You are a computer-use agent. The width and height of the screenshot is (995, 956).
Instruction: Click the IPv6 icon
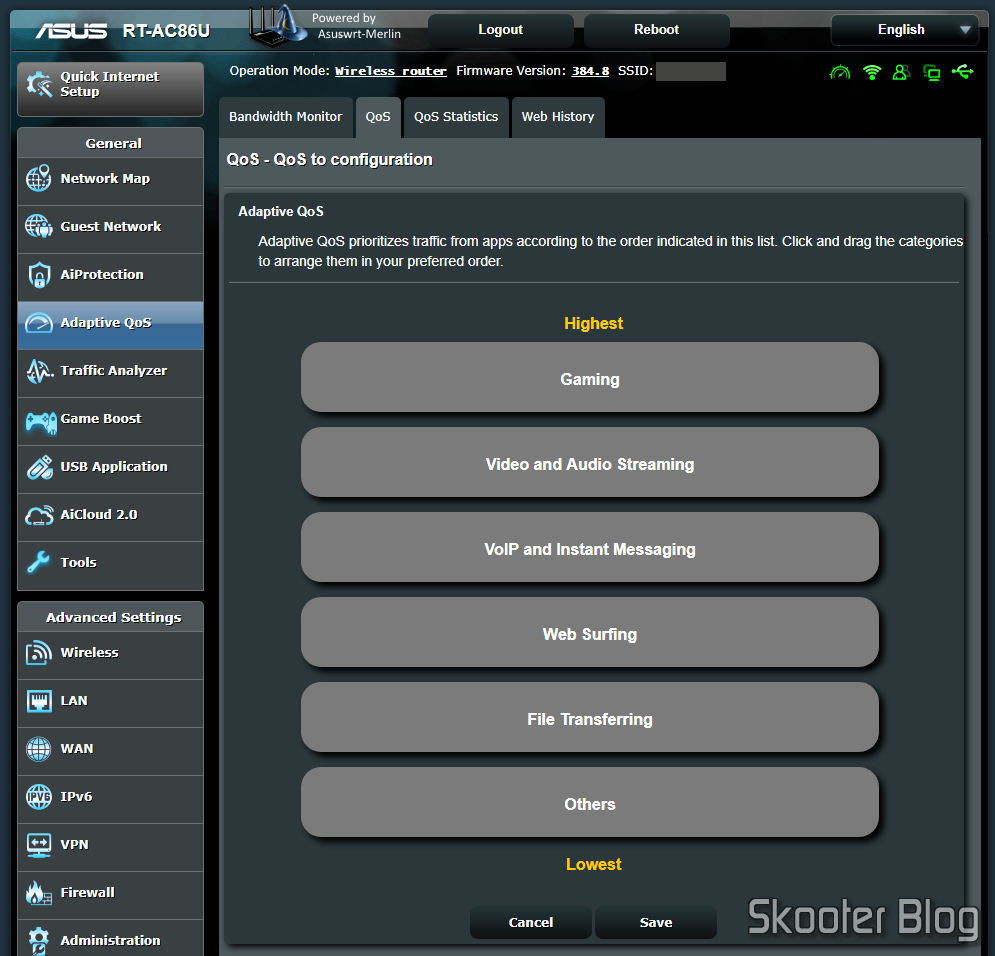click(39, 797)
